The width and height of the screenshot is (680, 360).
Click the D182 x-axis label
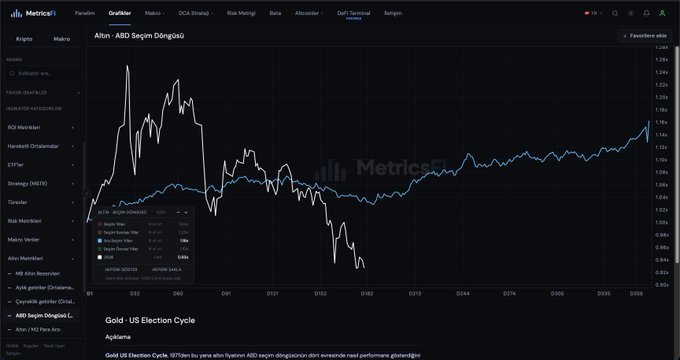367,294
